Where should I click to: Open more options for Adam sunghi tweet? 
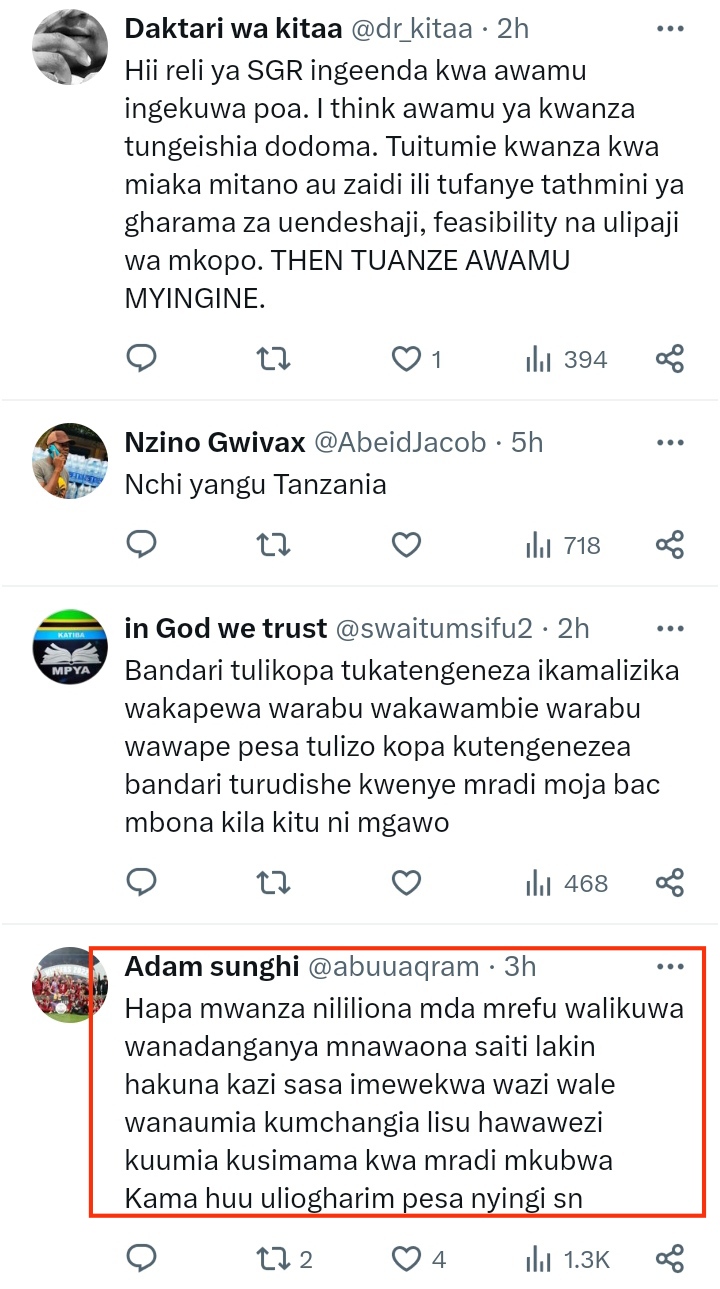670,966
